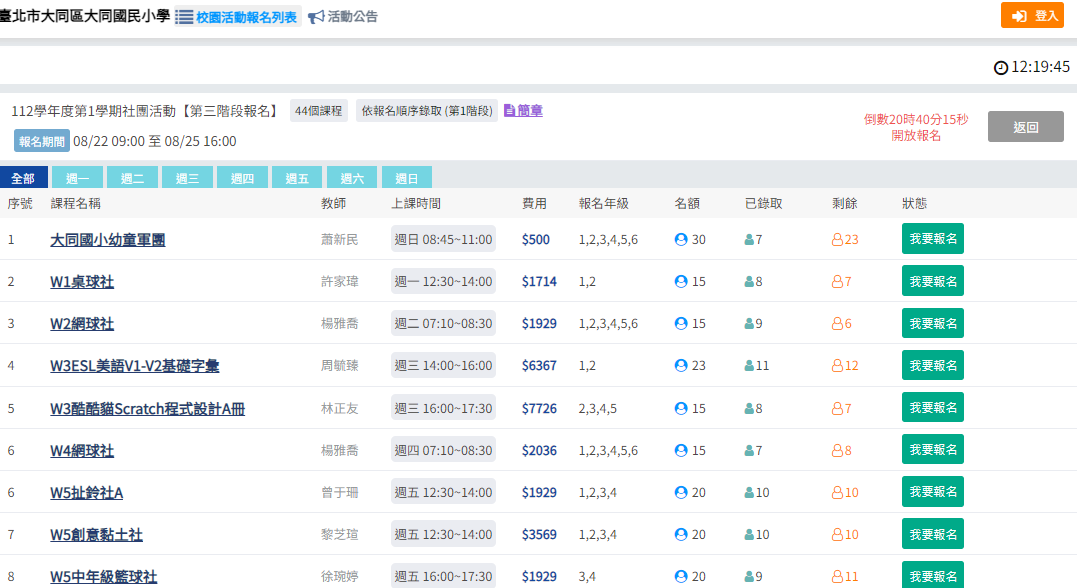Click the clock icon beside the time

tap(1001, 68)
